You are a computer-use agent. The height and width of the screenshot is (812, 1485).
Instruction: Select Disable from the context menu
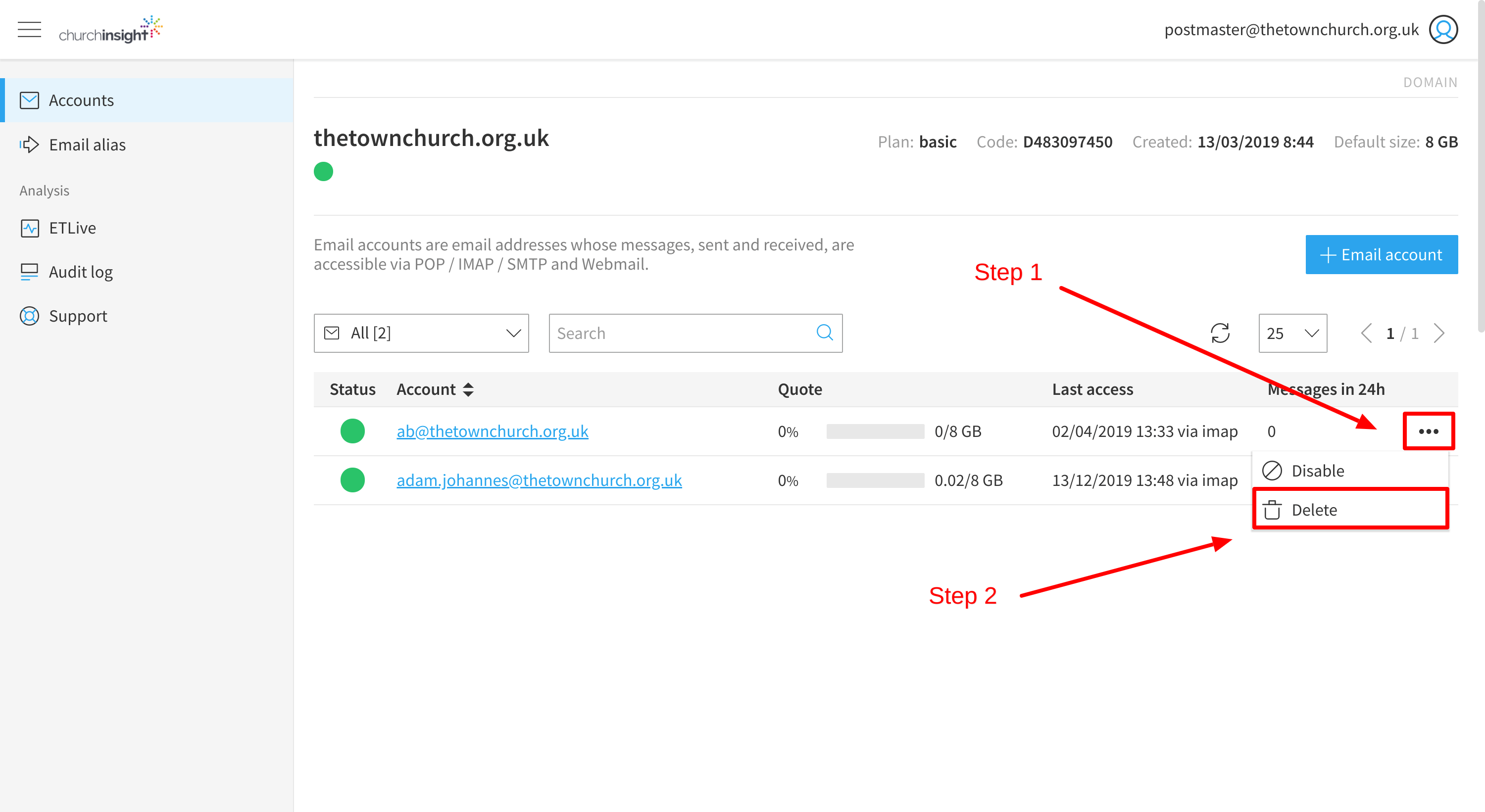(1317, 470)
